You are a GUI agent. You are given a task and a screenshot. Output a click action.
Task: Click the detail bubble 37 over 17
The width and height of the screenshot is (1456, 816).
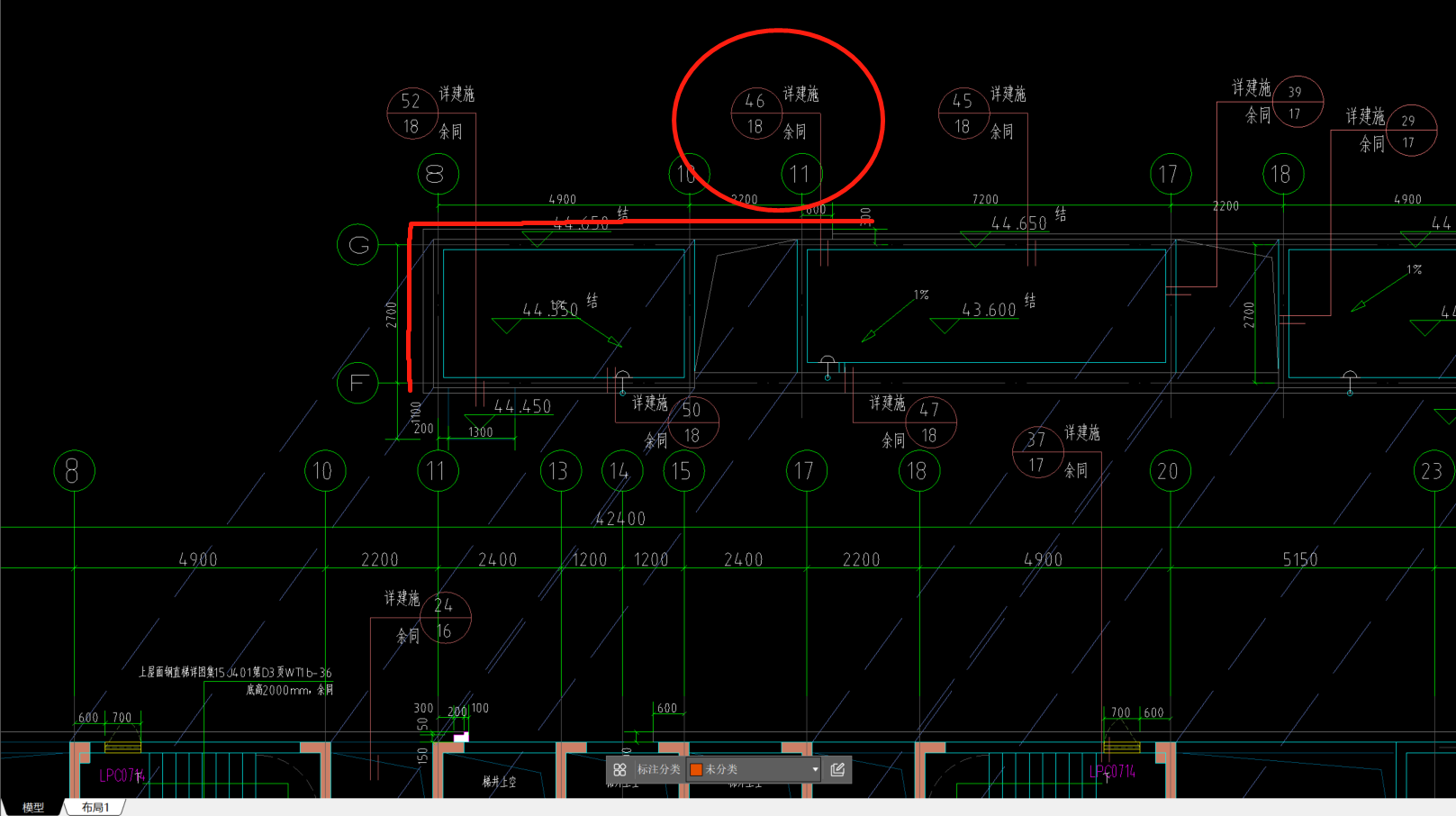1037,452
